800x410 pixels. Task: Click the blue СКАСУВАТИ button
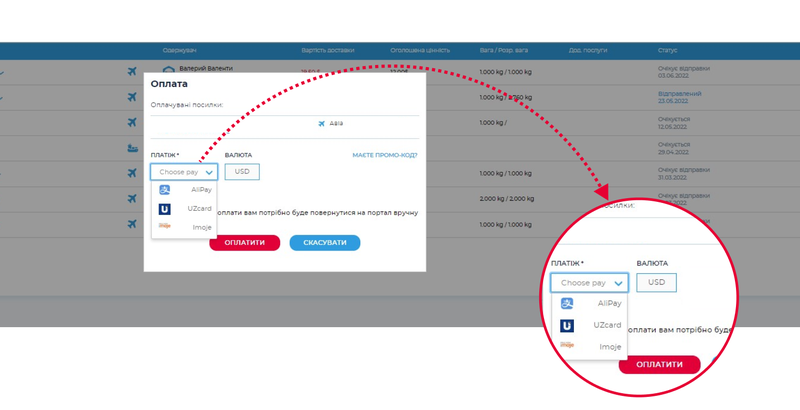(x=325, y=243)
